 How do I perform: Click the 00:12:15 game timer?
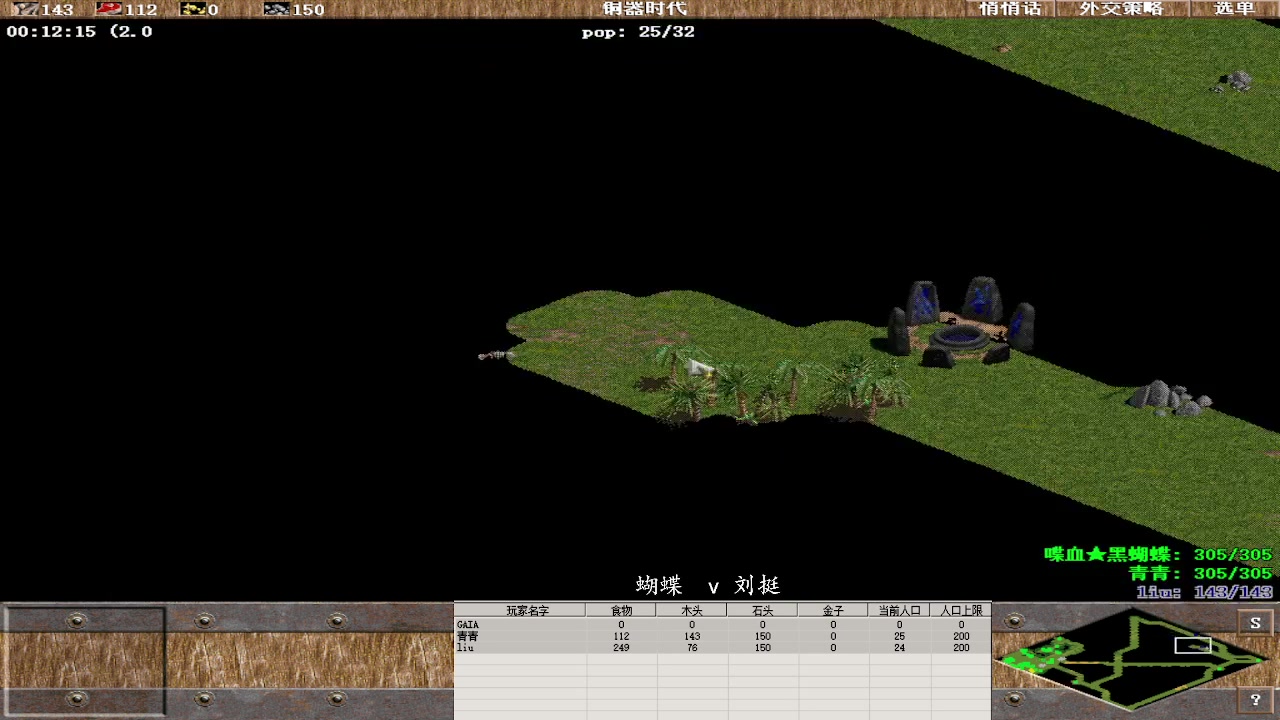coord(51,31)
